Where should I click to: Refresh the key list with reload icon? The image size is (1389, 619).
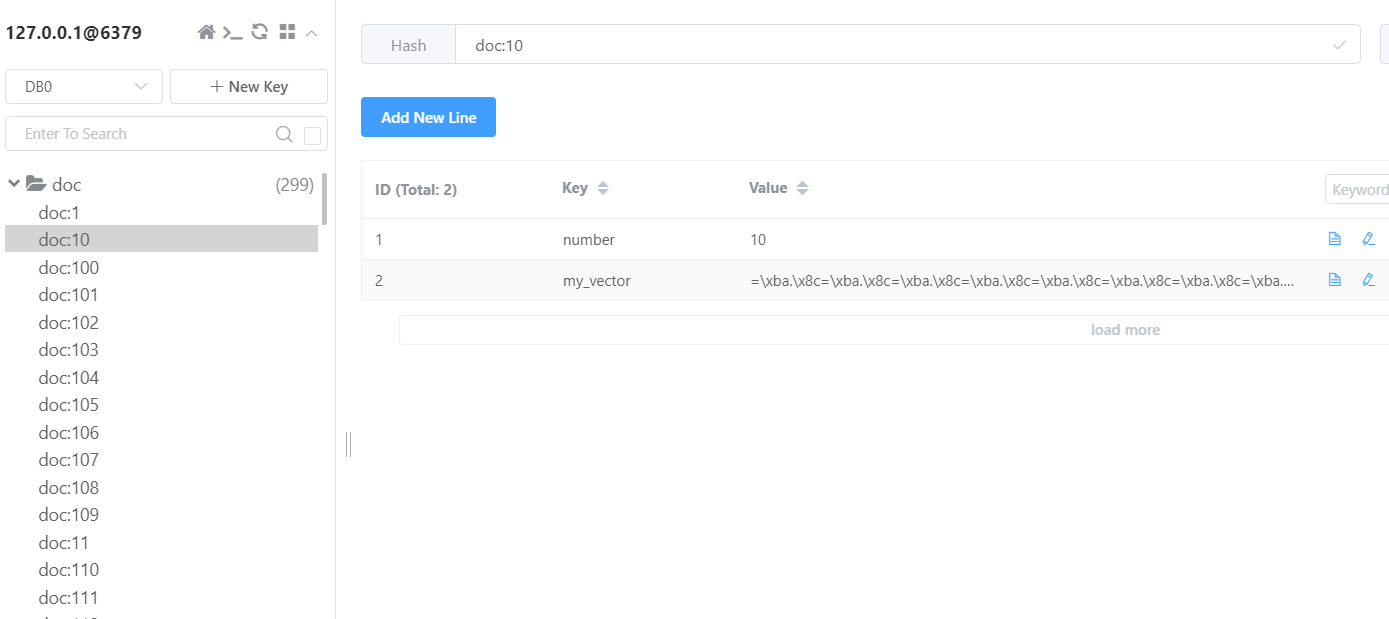click(x=260, y=31)
